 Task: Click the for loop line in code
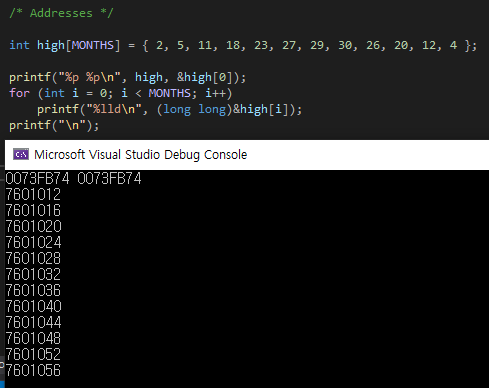coord(120,93)
